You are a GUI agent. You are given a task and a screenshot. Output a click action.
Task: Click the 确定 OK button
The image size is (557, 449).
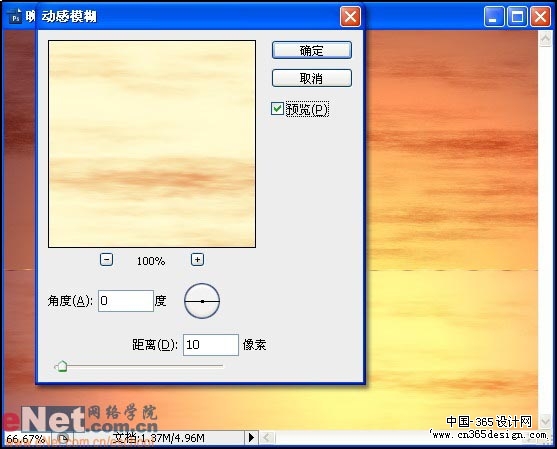[x=312, y=50]
